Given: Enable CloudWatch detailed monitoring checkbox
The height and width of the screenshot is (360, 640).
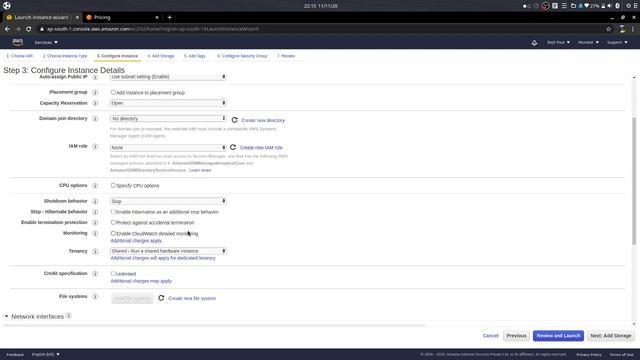Looking at the screenshot, I should click(x=113, y=233).
